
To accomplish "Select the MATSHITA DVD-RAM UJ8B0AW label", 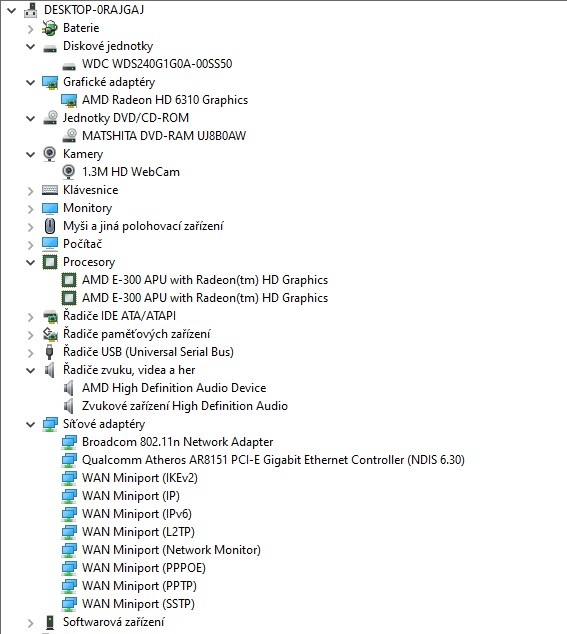I will coord(164,136).
